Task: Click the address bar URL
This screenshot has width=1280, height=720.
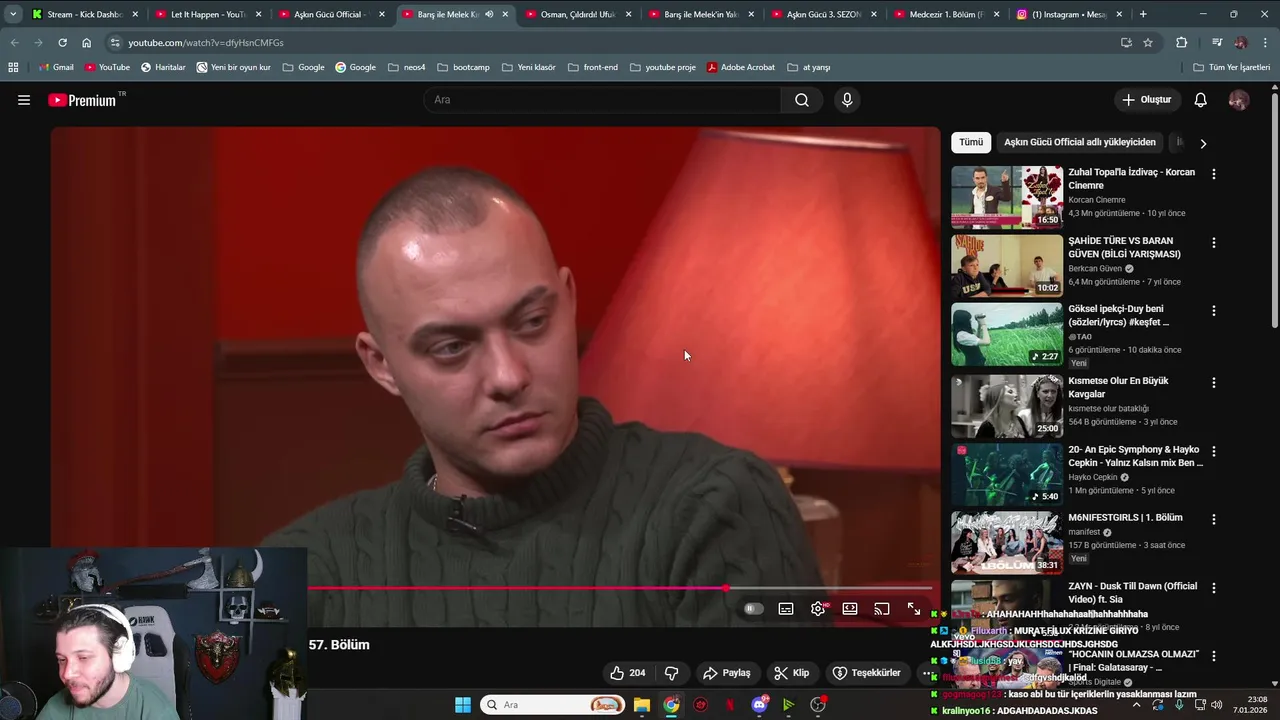Action: (x=206, y=43)
